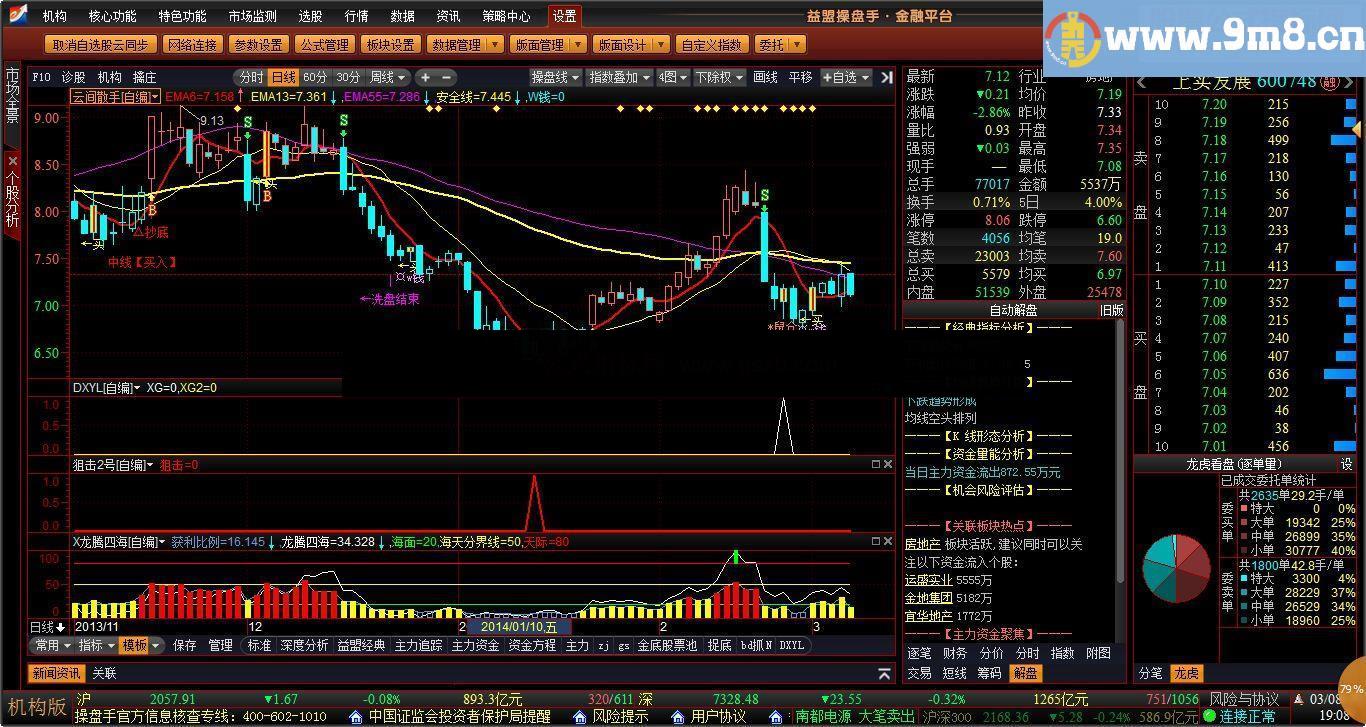Click the home icon beside 风险提示
Viewport: 1366px width, 727px height.
pos(579,717)
